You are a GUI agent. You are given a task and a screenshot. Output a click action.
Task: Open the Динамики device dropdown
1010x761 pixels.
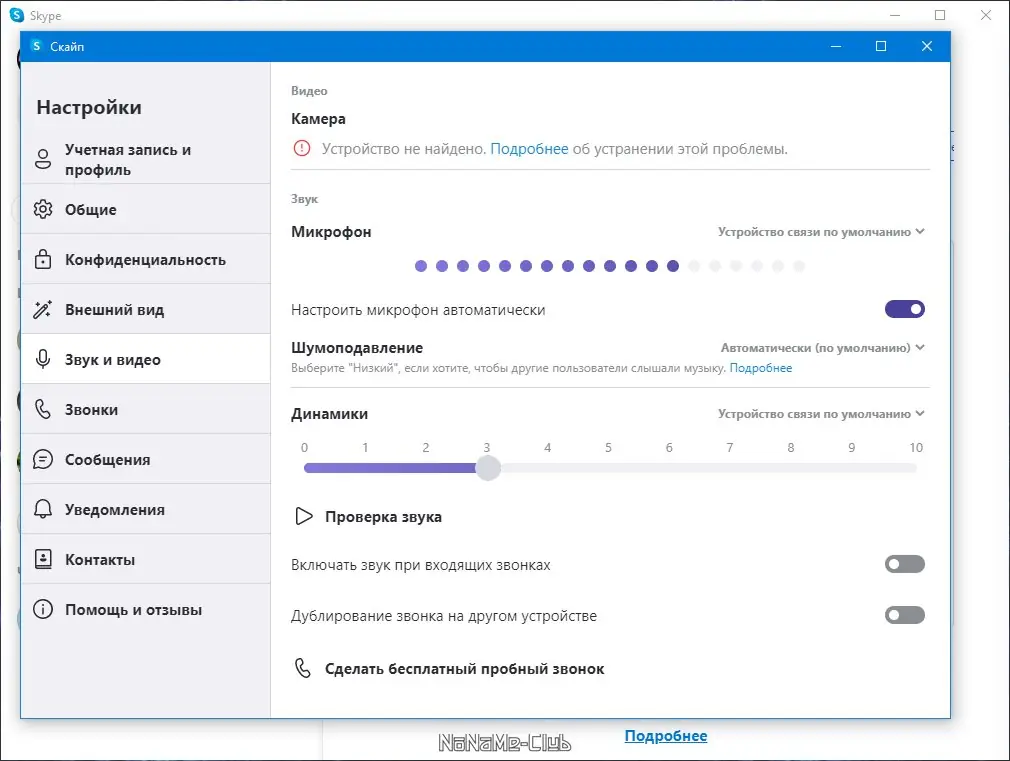coord(821,414)
